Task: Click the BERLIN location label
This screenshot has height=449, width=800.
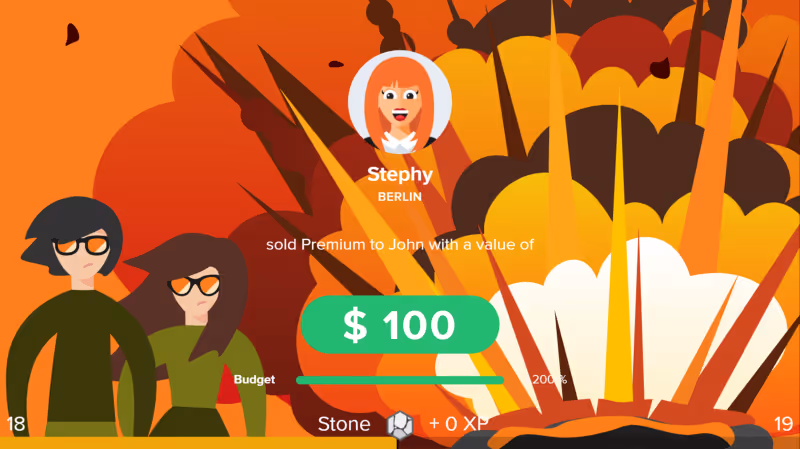Action: (x=400, y=197)
